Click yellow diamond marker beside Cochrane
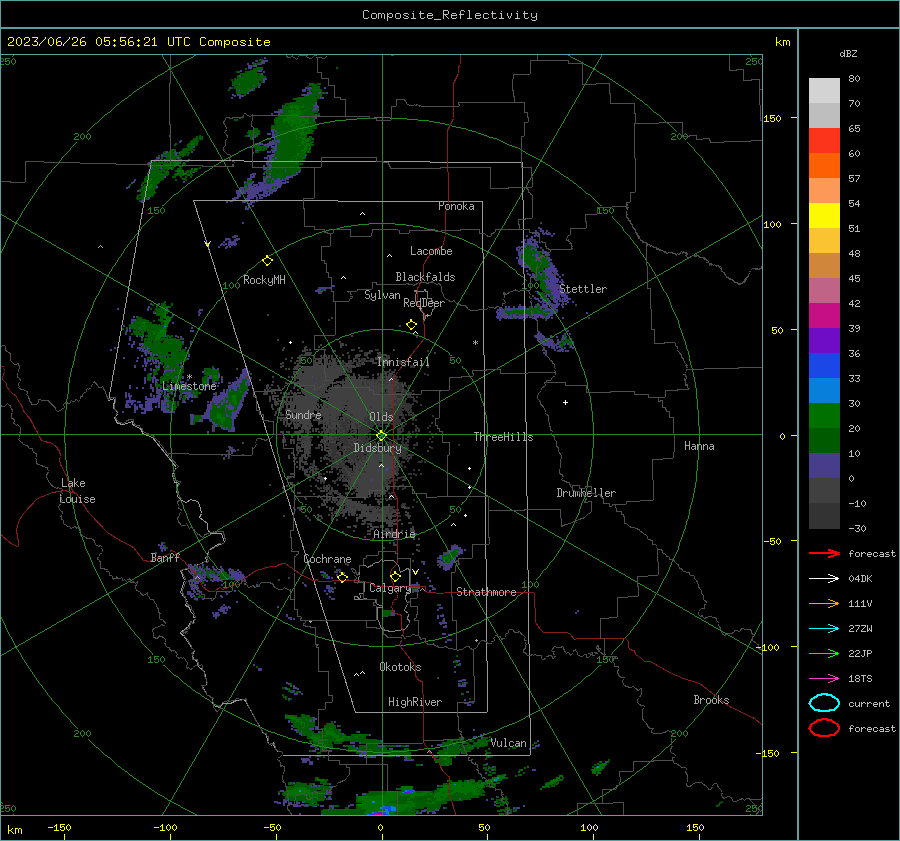 pyautogui.click(x=342, y=577)
